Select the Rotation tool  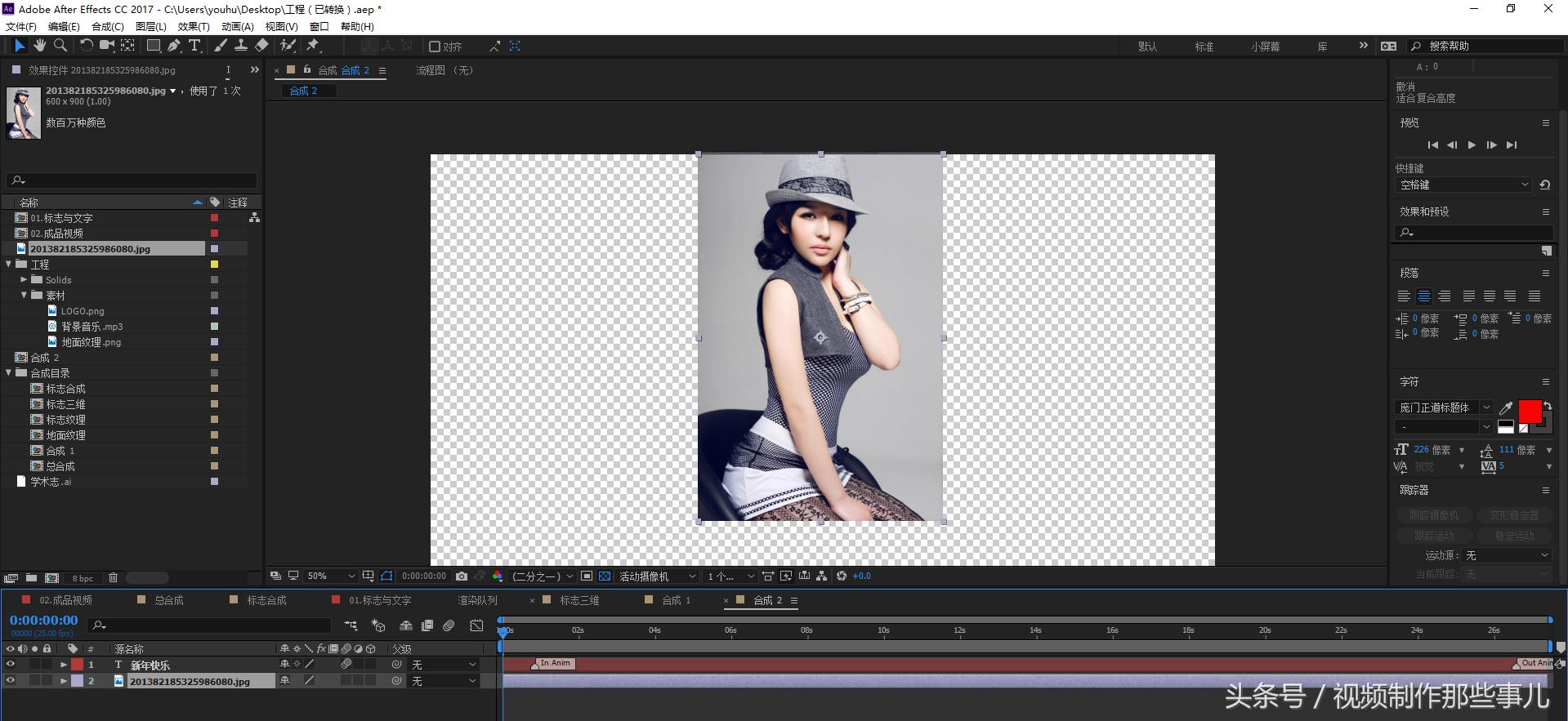(86, 46)
